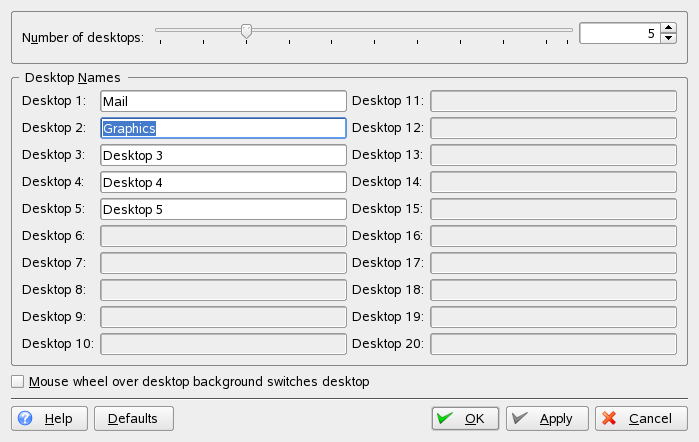
Task: Click the blue Help question mark icon
Action: tap(25, 418)
